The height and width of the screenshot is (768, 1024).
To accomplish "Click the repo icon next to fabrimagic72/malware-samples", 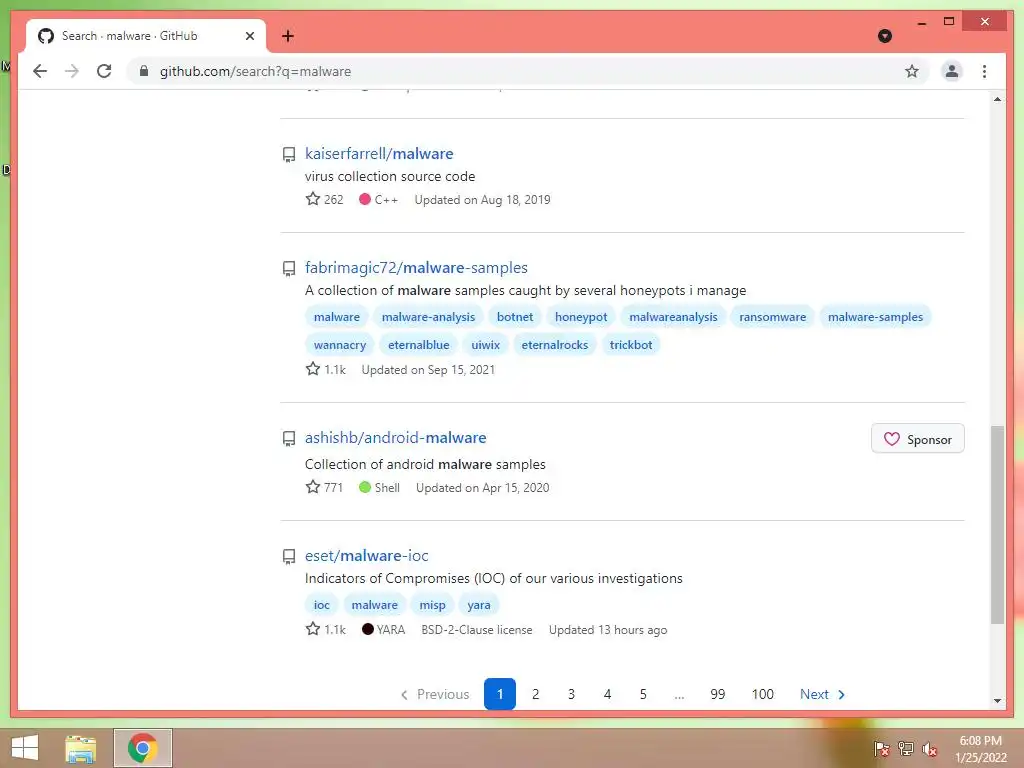I will click(289, 268).
